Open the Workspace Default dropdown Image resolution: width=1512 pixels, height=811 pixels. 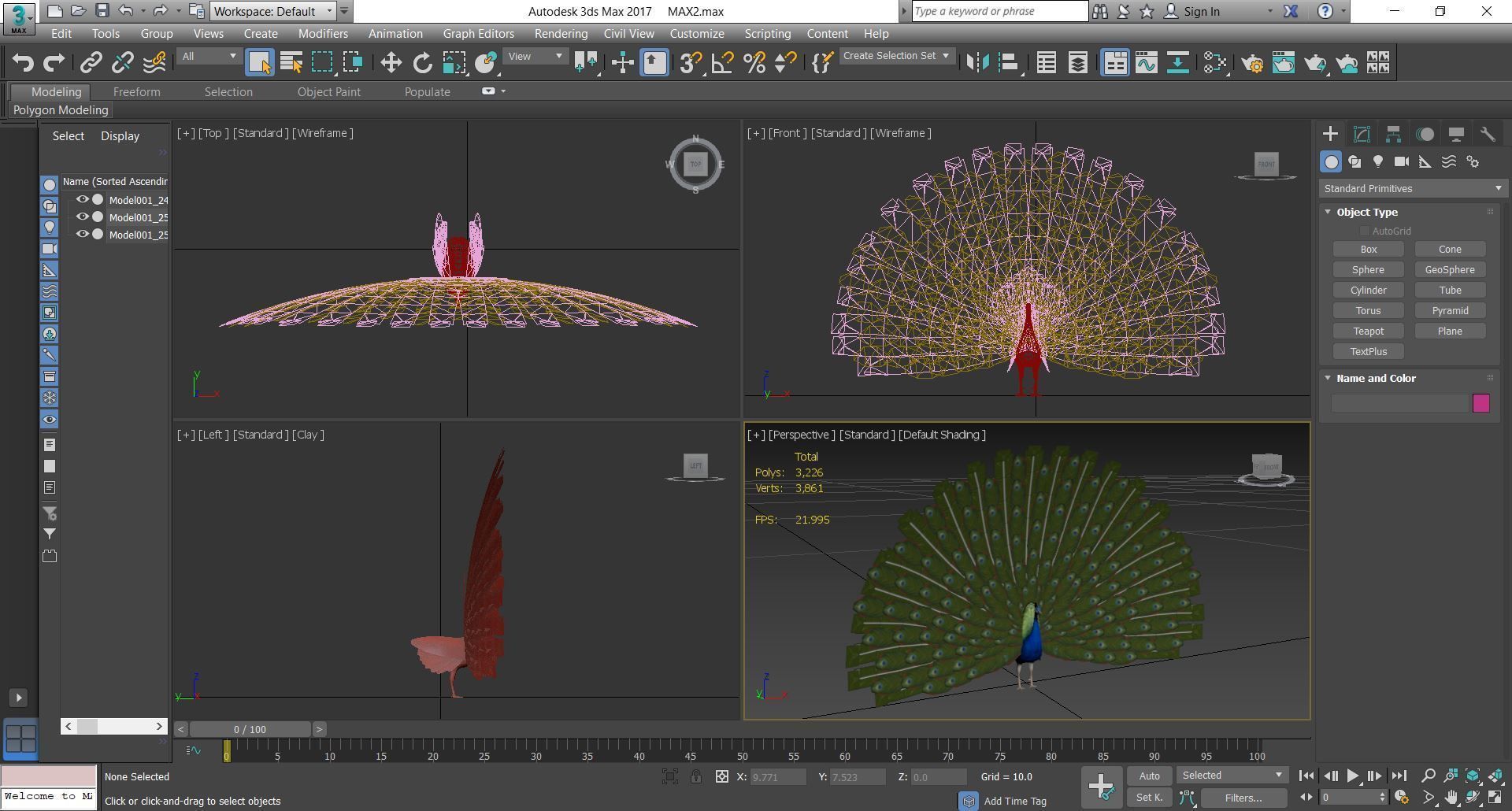point(273,11)
